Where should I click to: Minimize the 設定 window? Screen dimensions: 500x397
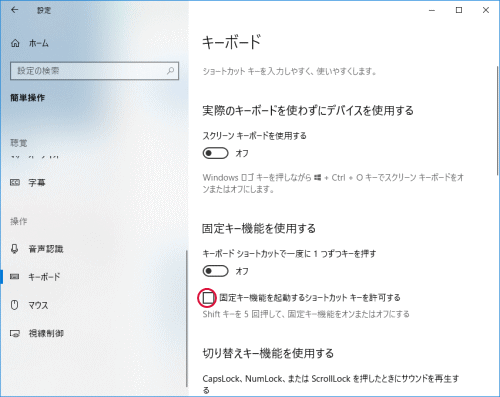tap(432, 10)
